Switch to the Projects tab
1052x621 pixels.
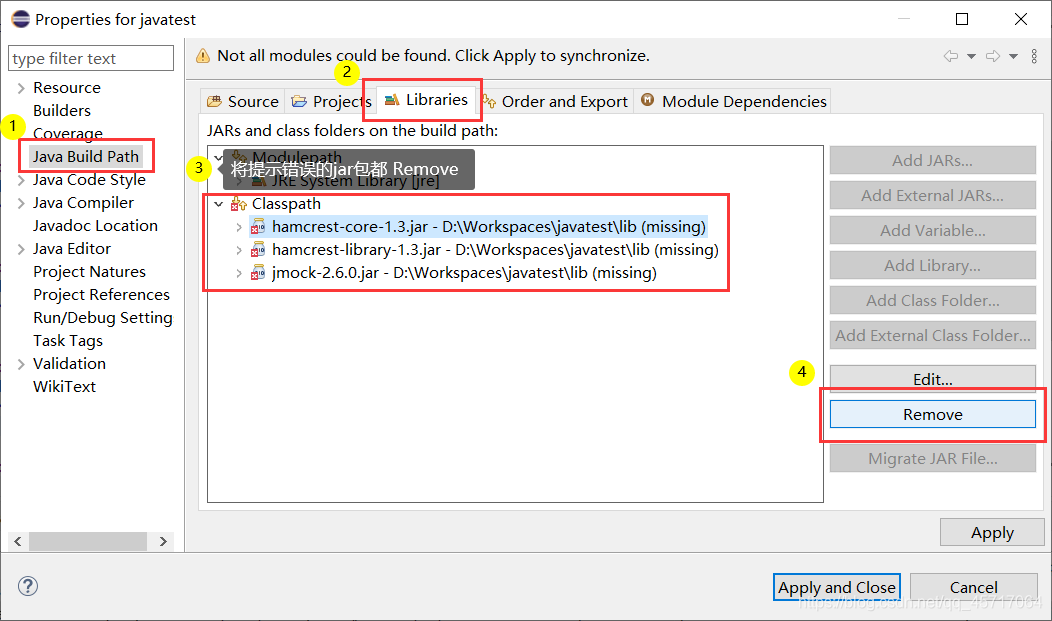331,101
